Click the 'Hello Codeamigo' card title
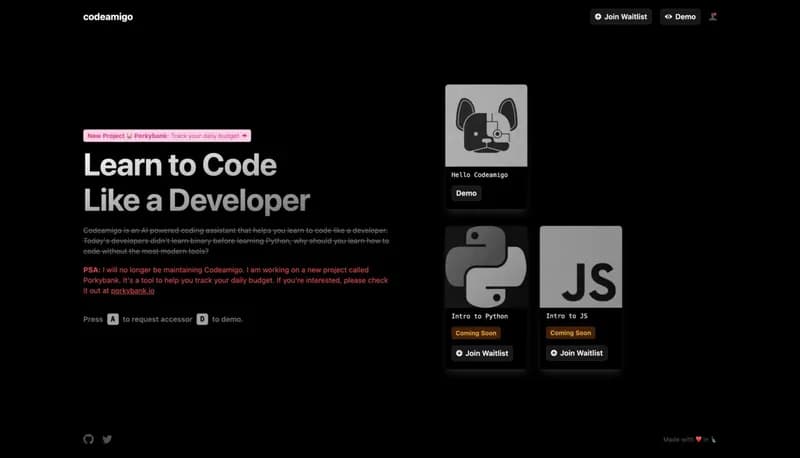 click(x=480, y=175)
